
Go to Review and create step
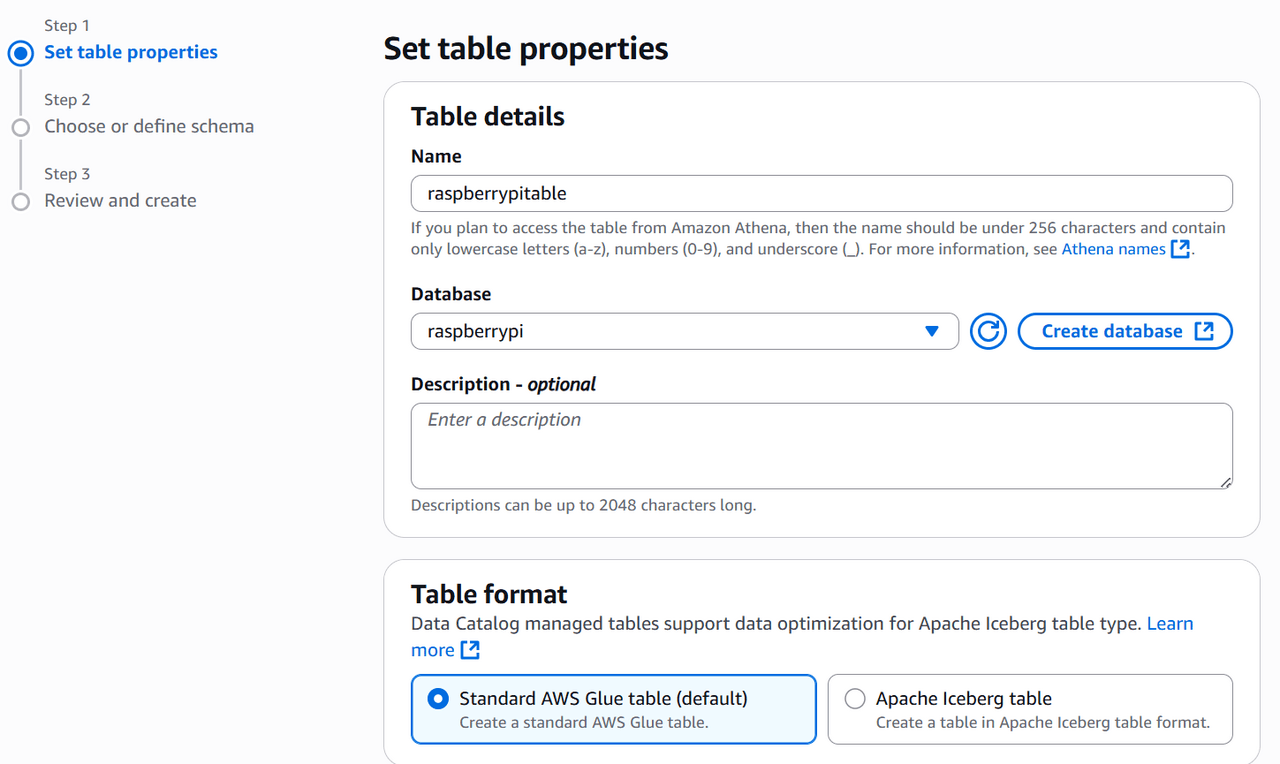click(x=120, y=200)
